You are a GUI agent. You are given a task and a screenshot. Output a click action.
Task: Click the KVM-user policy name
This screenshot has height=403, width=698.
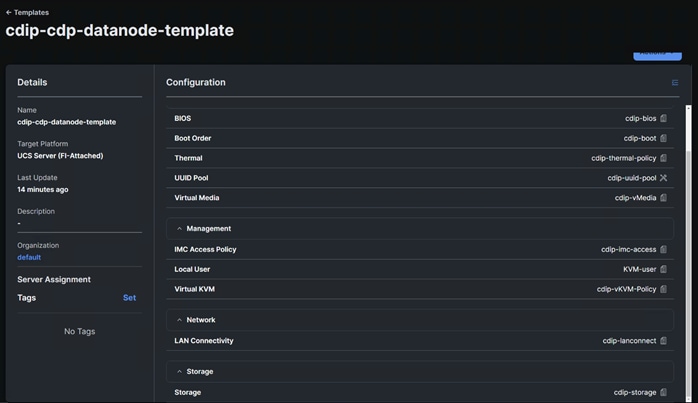tap(640, 269)
